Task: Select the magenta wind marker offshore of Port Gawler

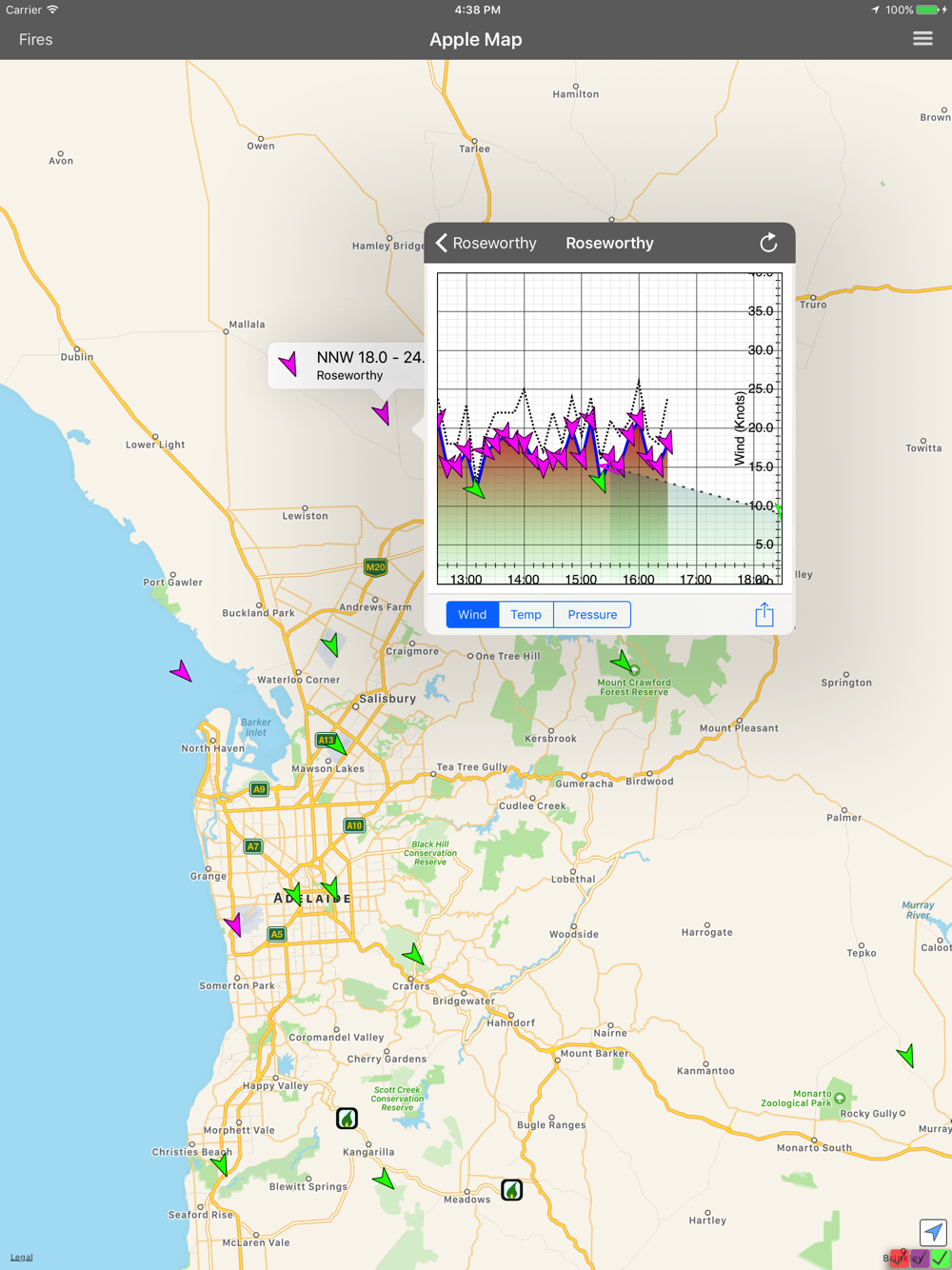Action: coord(181,672)
